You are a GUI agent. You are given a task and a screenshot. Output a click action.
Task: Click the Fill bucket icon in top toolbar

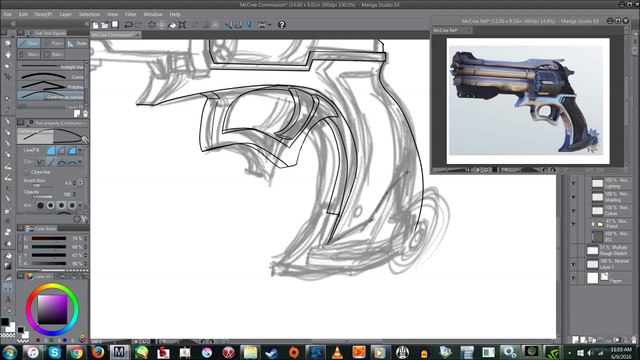[172, 25]
